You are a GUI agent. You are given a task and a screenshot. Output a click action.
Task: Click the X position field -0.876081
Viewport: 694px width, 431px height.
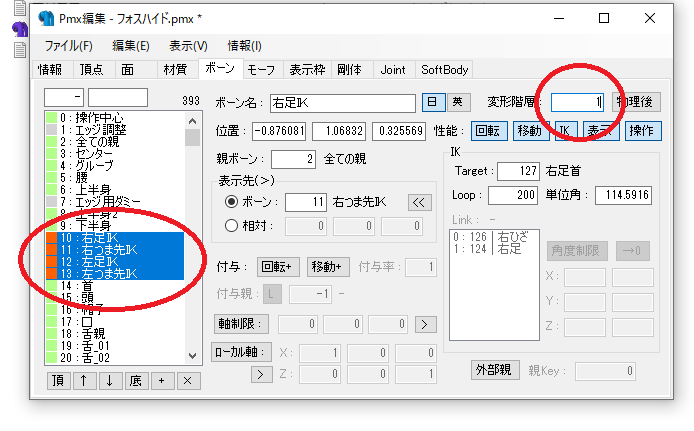[279, 131]
